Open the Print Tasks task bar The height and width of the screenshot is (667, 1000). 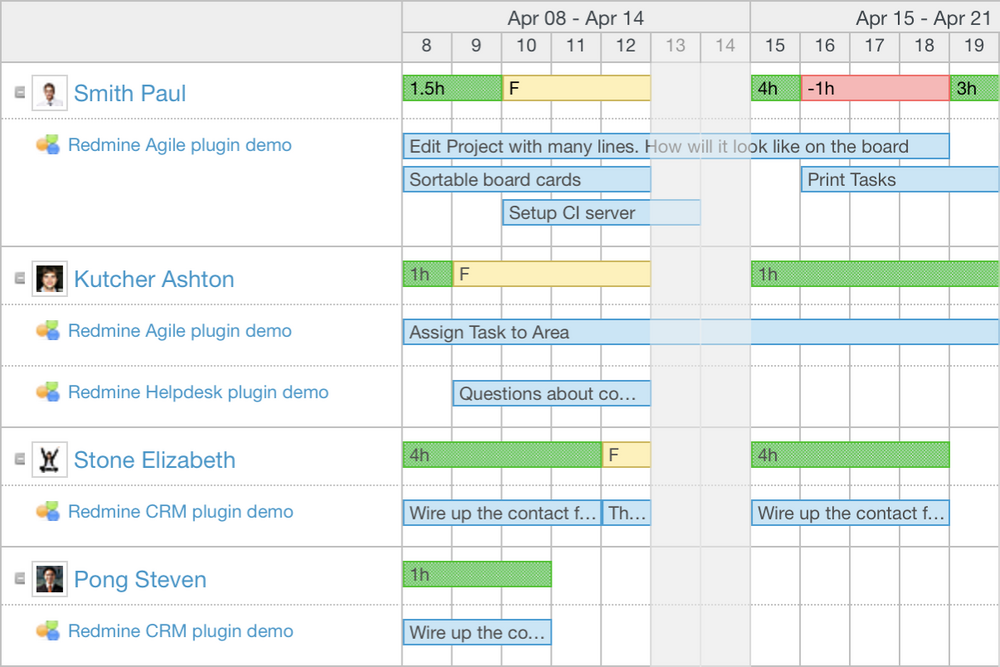(x=898, y=180)
